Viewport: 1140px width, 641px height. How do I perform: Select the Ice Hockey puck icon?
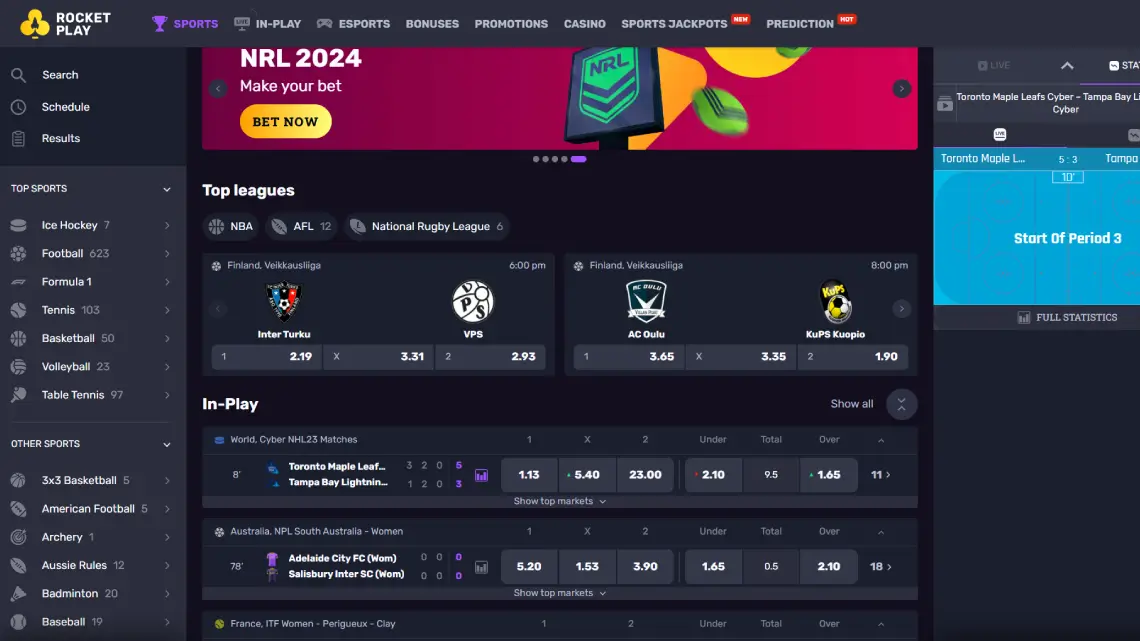click(x=18, y=225)
